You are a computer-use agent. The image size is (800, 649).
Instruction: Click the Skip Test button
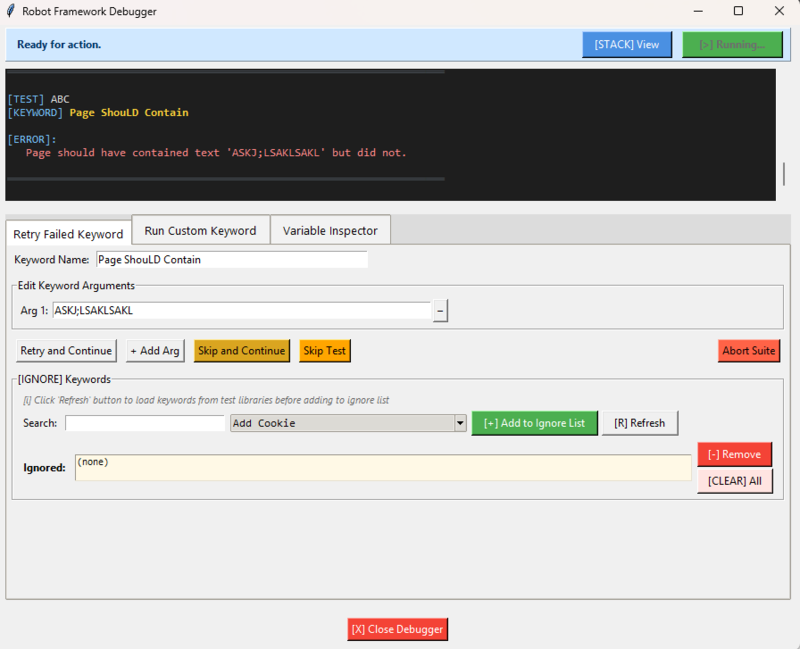[x=324, y=351]
